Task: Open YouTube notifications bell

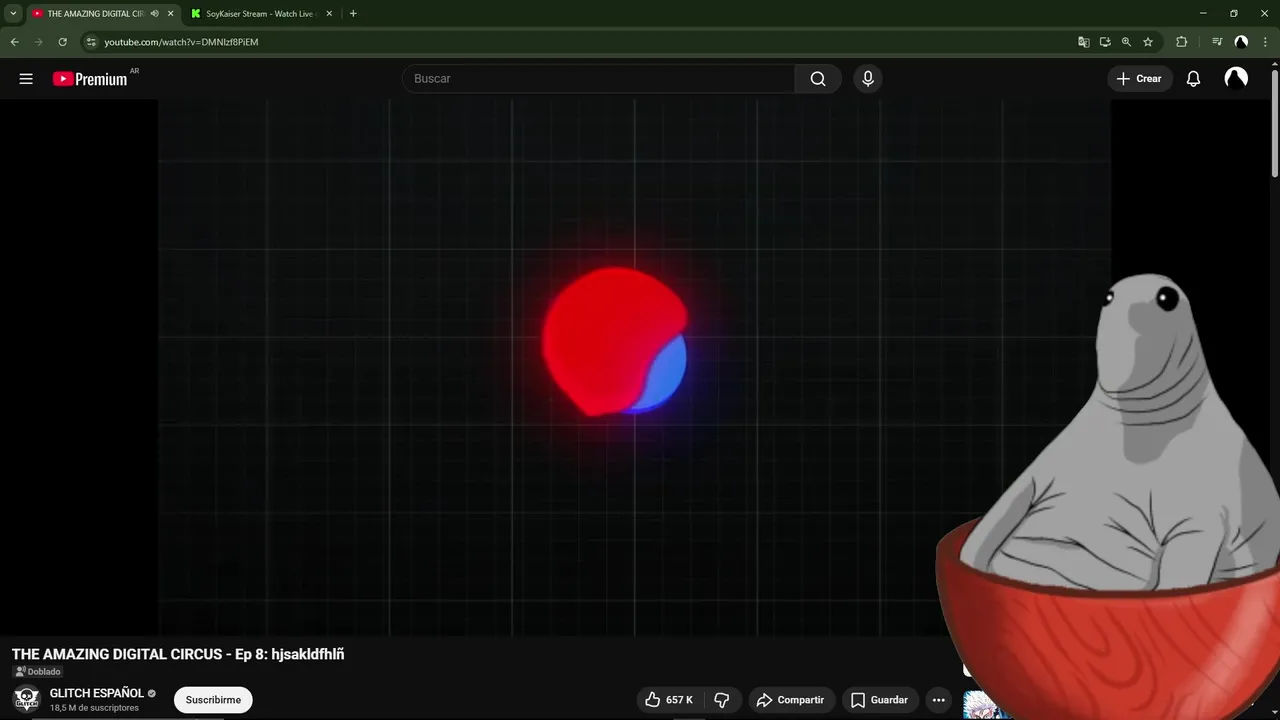Action: pyautogui.click(x=1193, y=79)
